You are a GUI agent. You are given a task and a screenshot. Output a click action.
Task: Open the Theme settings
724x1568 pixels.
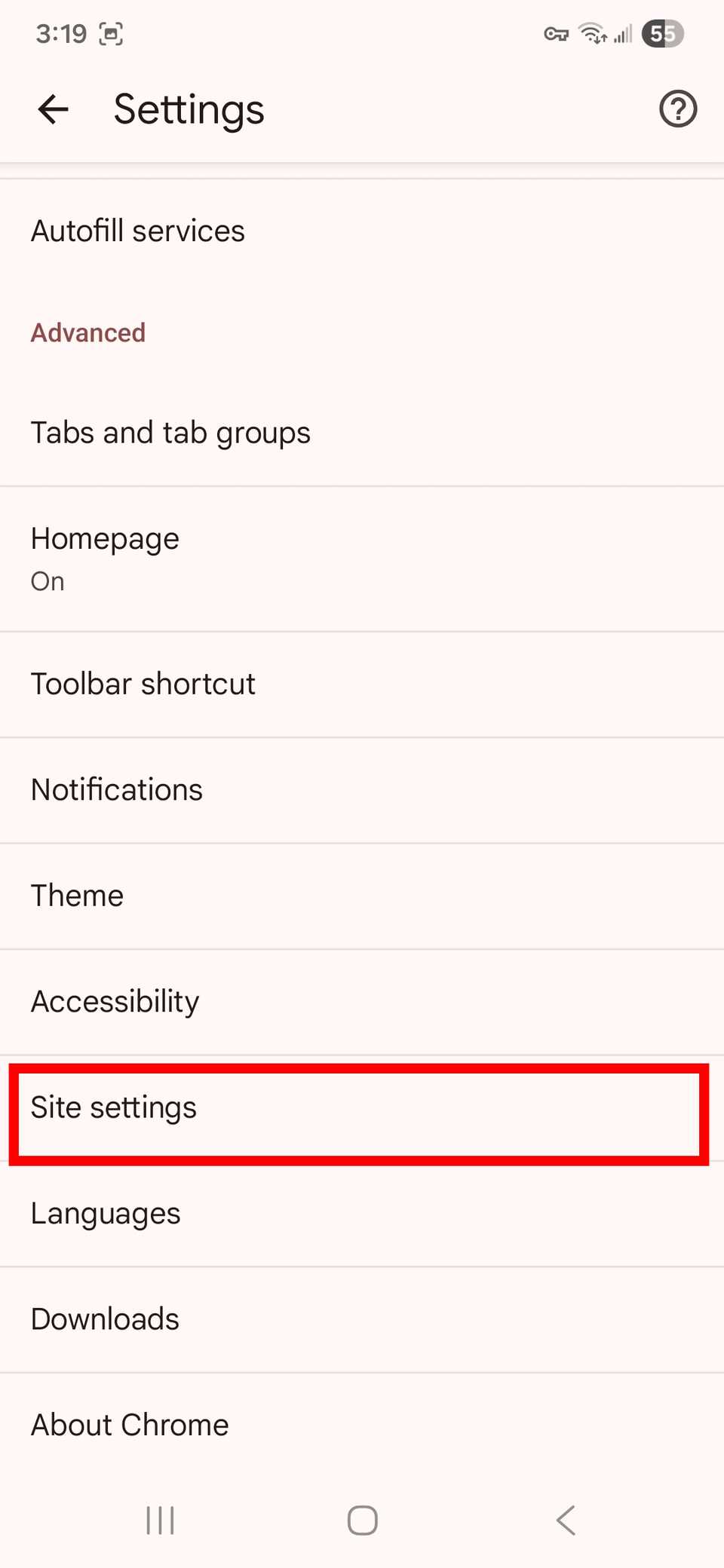point(77,896)
